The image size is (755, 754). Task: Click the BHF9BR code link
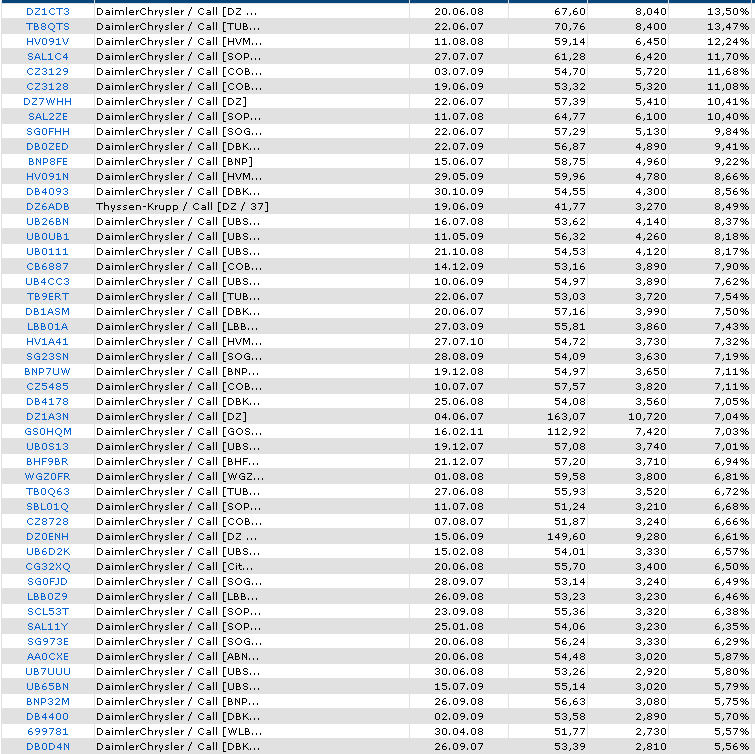[48, 461]
